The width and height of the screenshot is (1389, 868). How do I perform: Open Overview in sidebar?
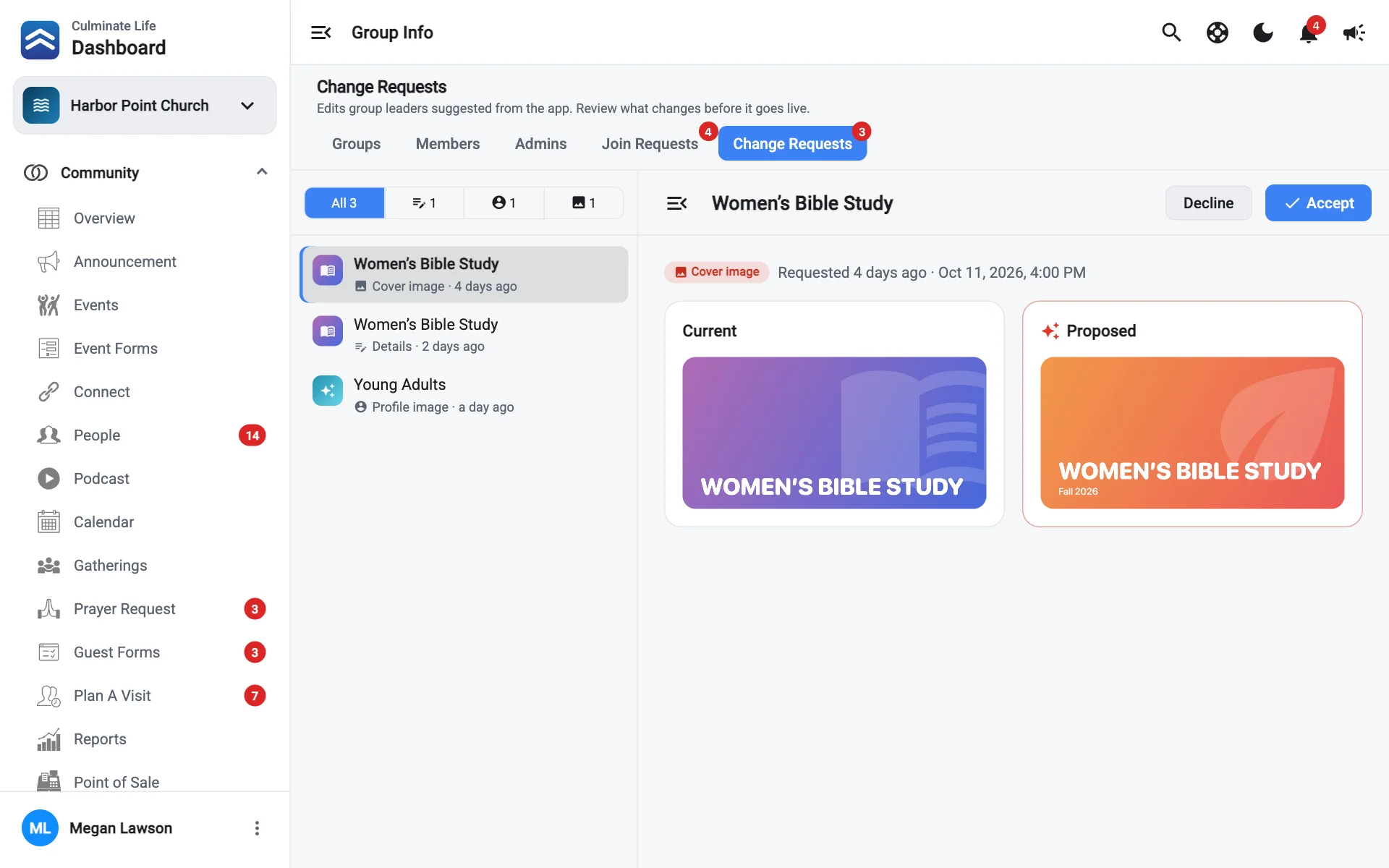(x=145, y=218)
